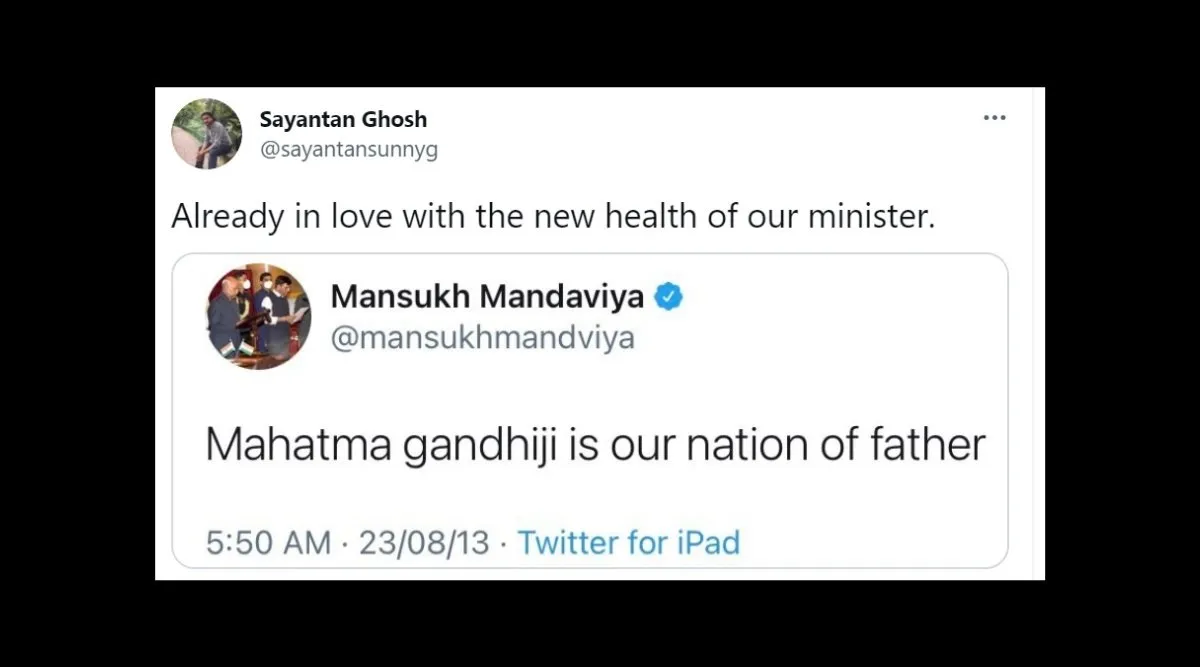Click the Sayantan Ghosh display name
Image resolution: width=1200 pixels, height=667 pixels.
pos(343,119)
